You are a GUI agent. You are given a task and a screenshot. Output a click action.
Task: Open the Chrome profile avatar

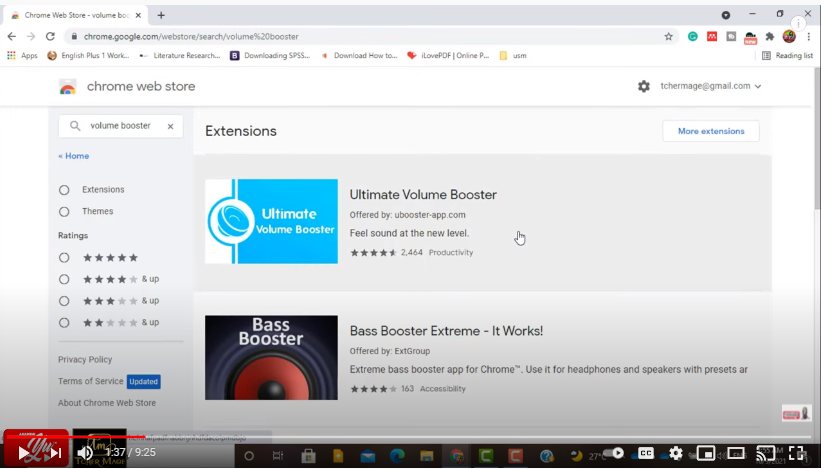click(789, 36)
